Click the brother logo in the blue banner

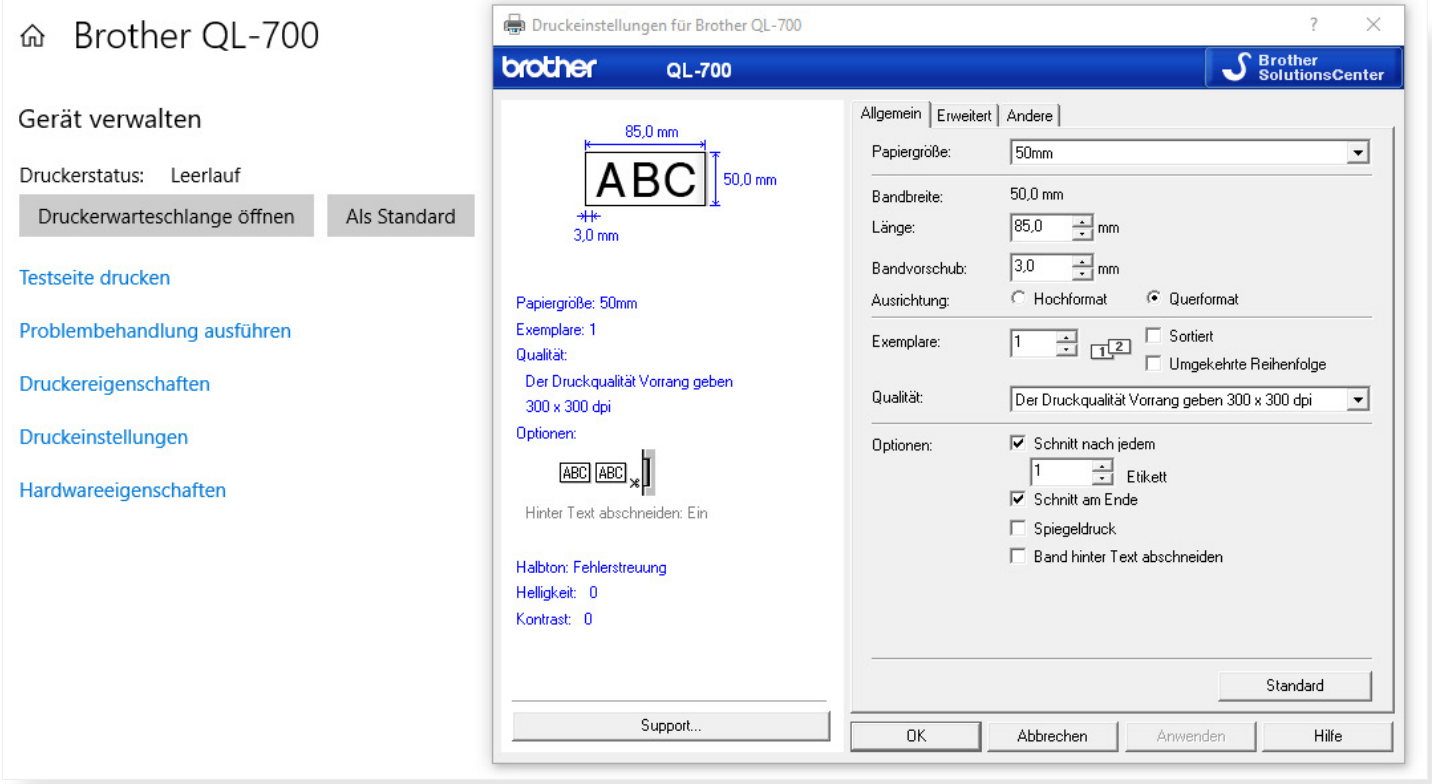[549, 68]
